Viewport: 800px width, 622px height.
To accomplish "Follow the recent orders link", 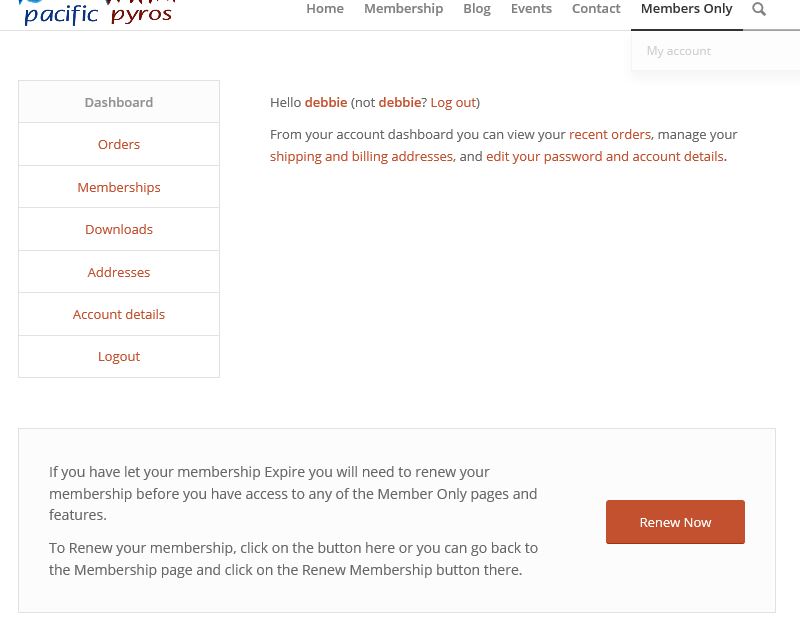I will (x=610, y=134).
